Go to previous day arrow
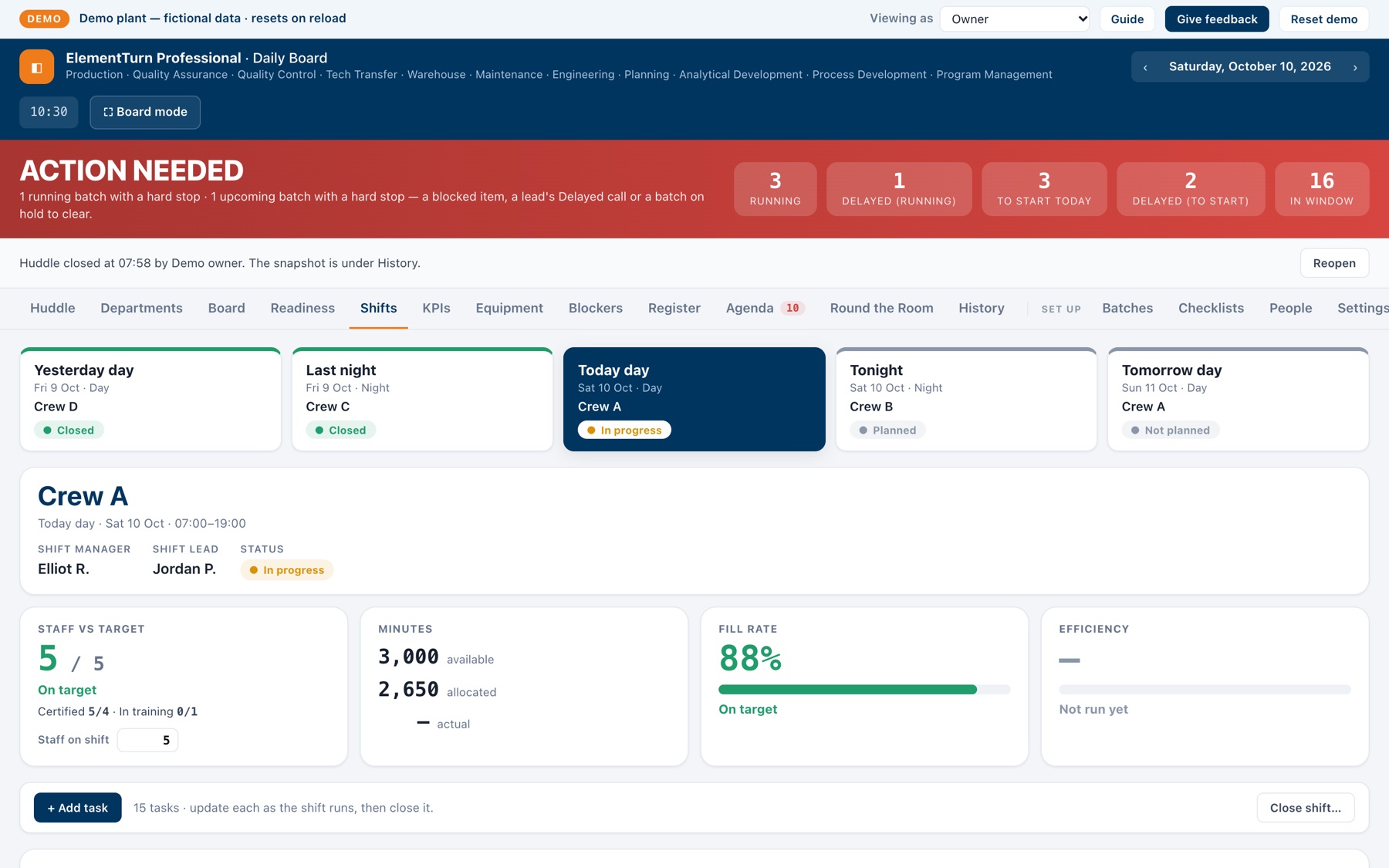 1145,67
